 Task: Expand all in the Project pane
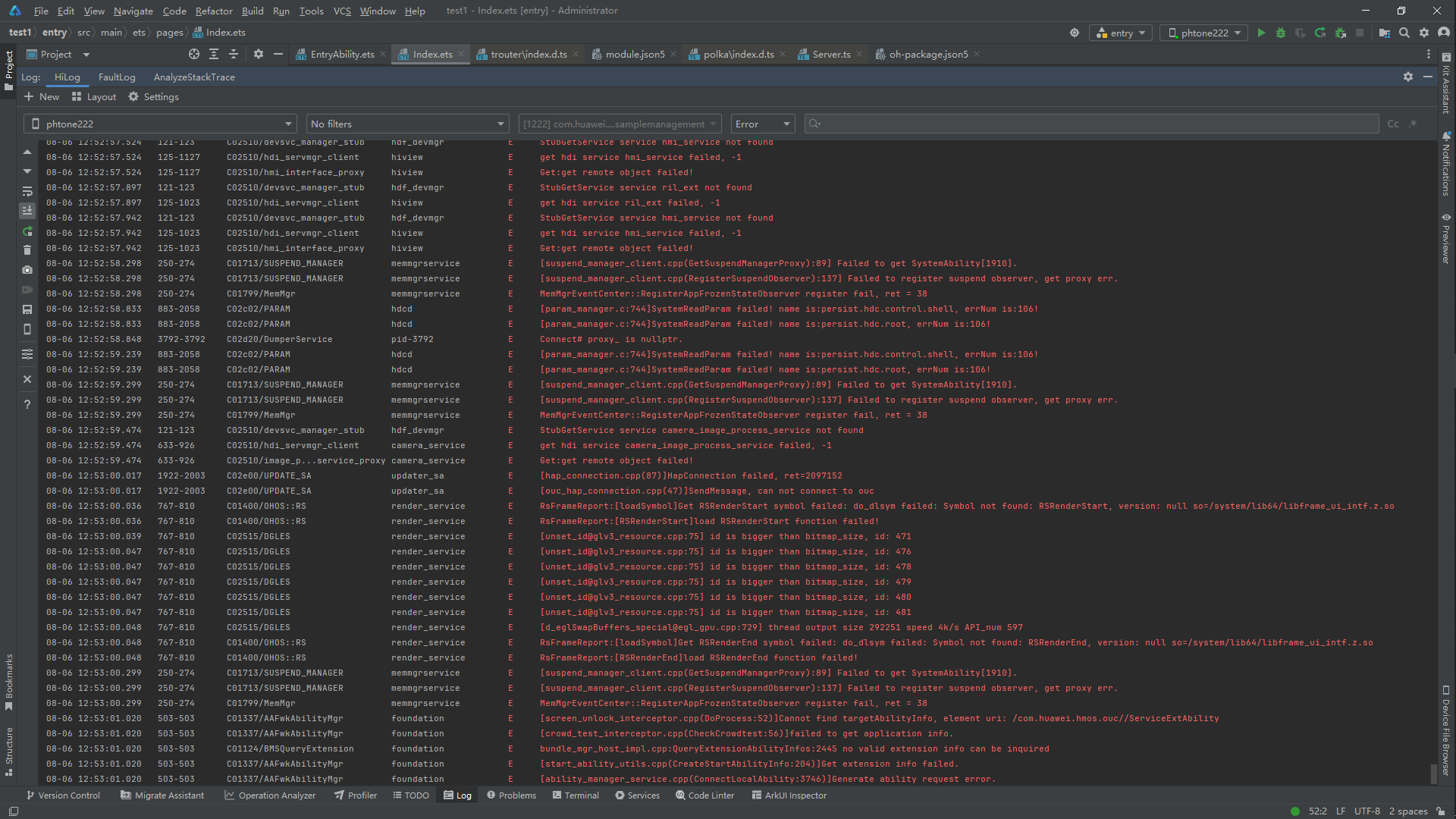pyautogui.click(x=214, y=54)
